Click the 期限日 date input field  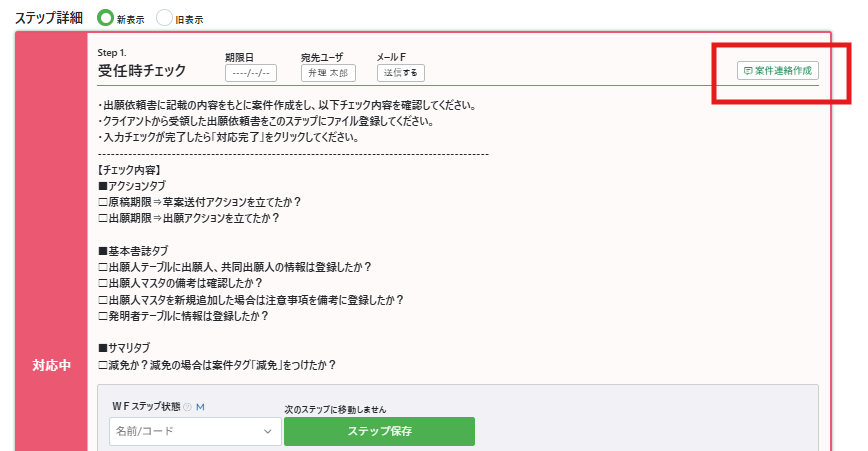coord(250,72)
